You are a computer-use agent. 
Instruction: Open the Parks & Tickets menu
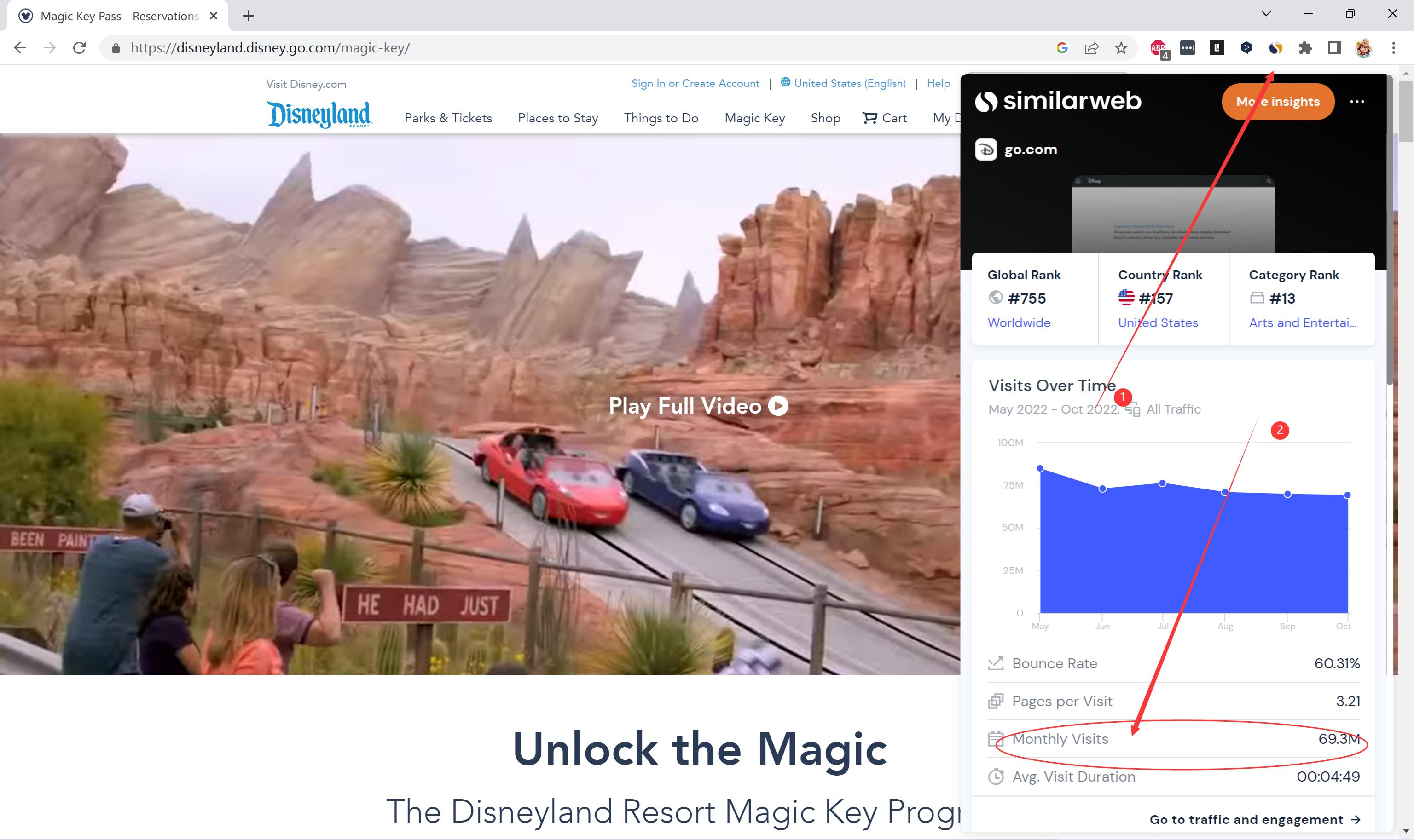click(448, 118)
